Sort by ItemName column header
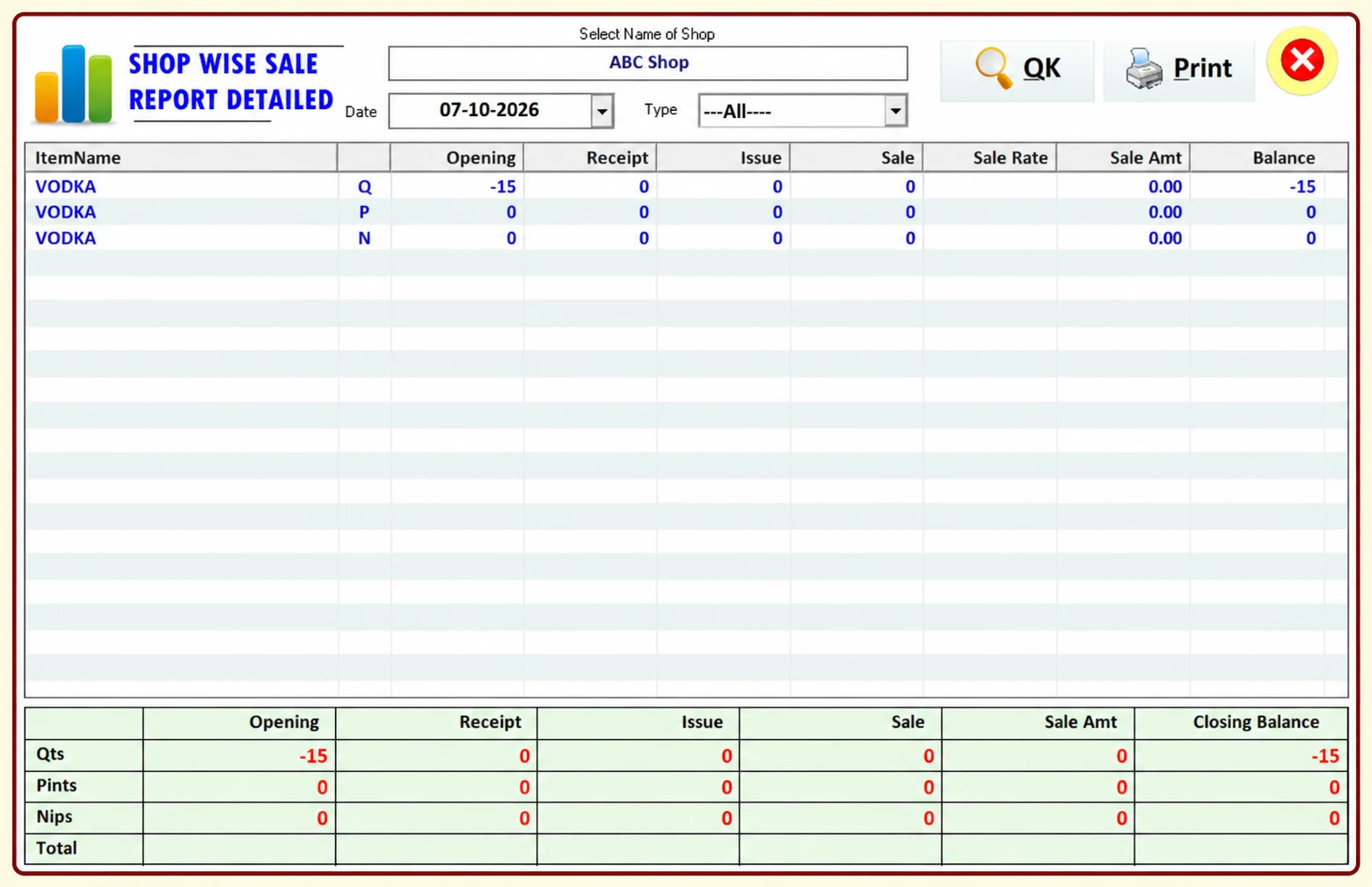This screenshot has height=887, width=1372. click(x=181, y=158)
